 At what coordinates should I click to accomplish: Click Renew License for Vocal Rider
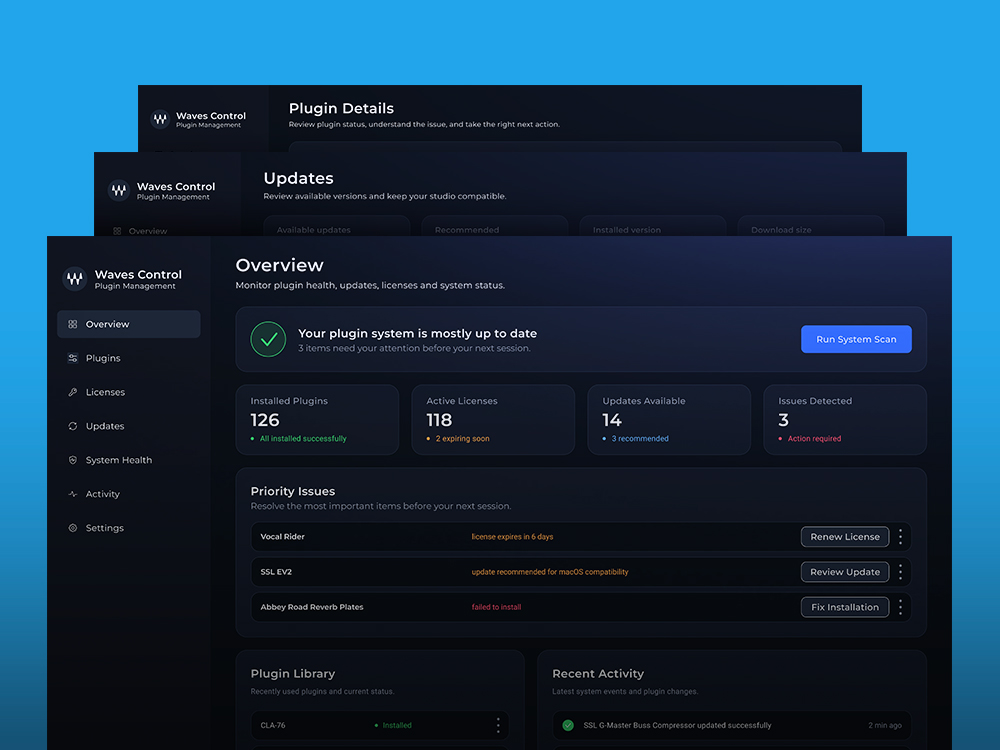(x=845, y=536)
